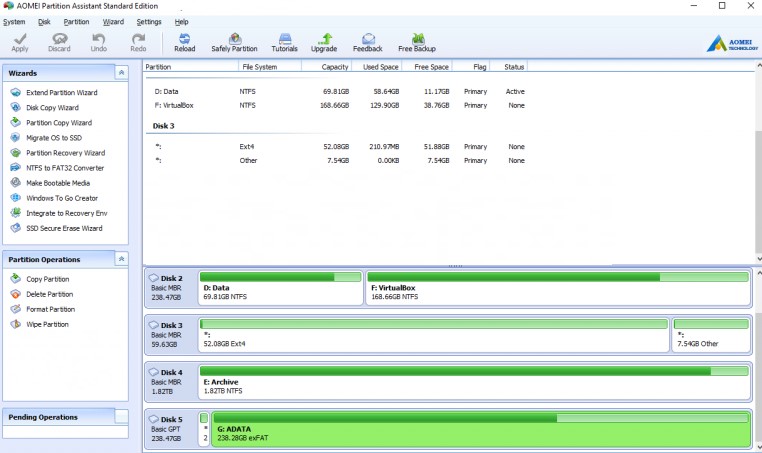The width and height of the screenshot is (762, 453).
Task: Choose the Copy Partition operation
Action: coord(47,279)
